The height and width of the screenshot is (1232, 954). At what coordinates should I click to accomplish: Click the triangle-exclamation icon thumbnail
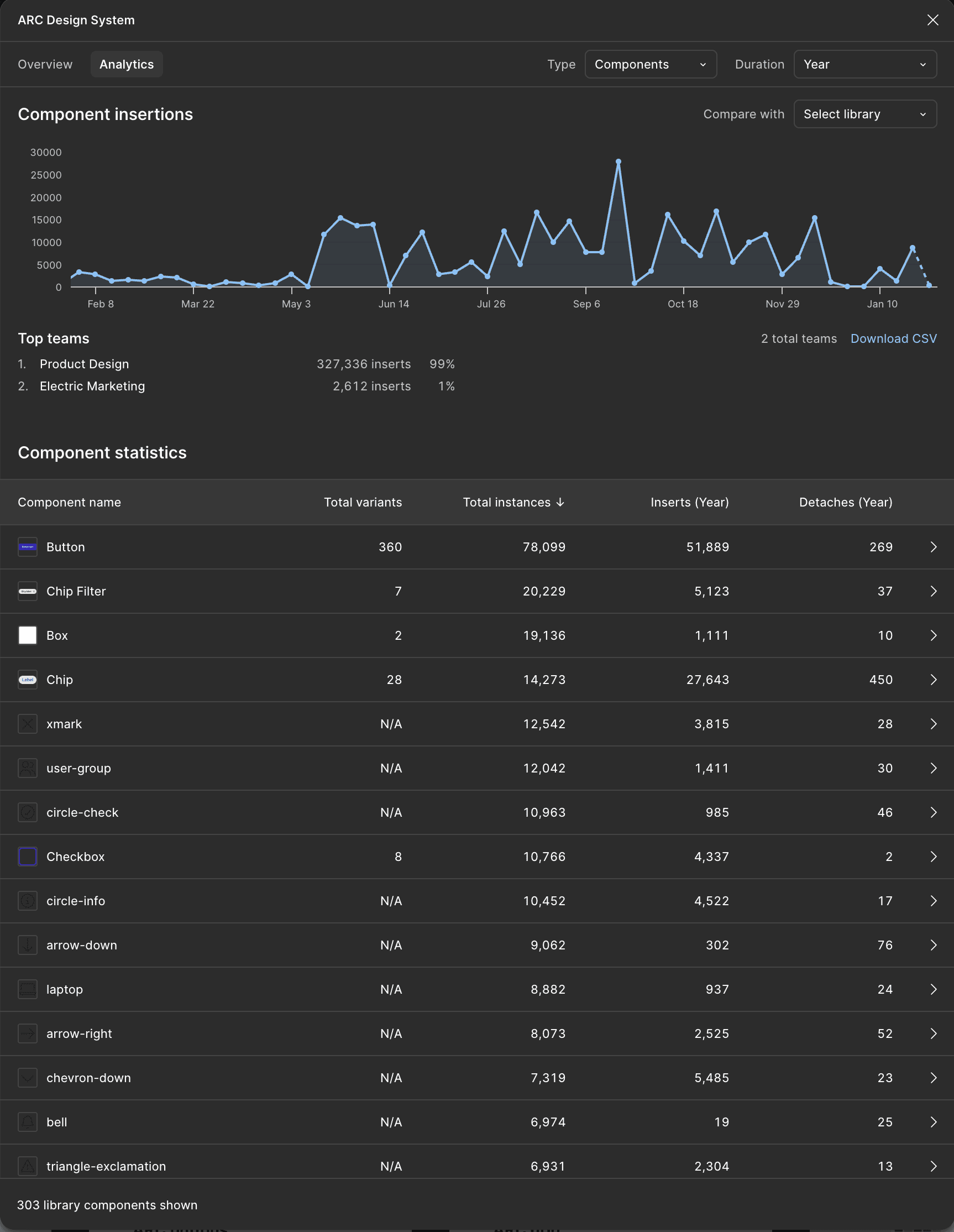tap(28, 1166)
